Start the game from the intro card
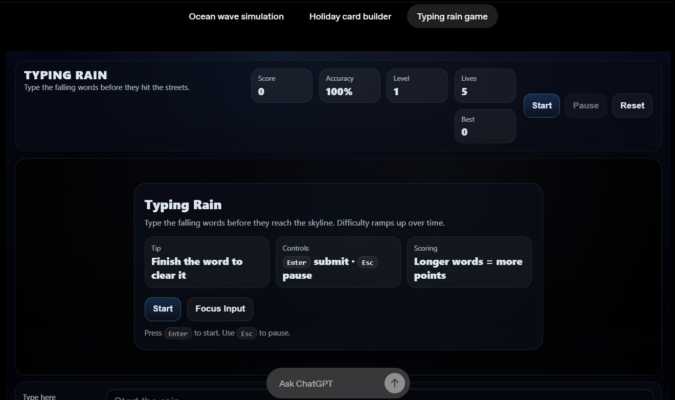The height and width of the screenshot is (400, 675). point(163,309)
